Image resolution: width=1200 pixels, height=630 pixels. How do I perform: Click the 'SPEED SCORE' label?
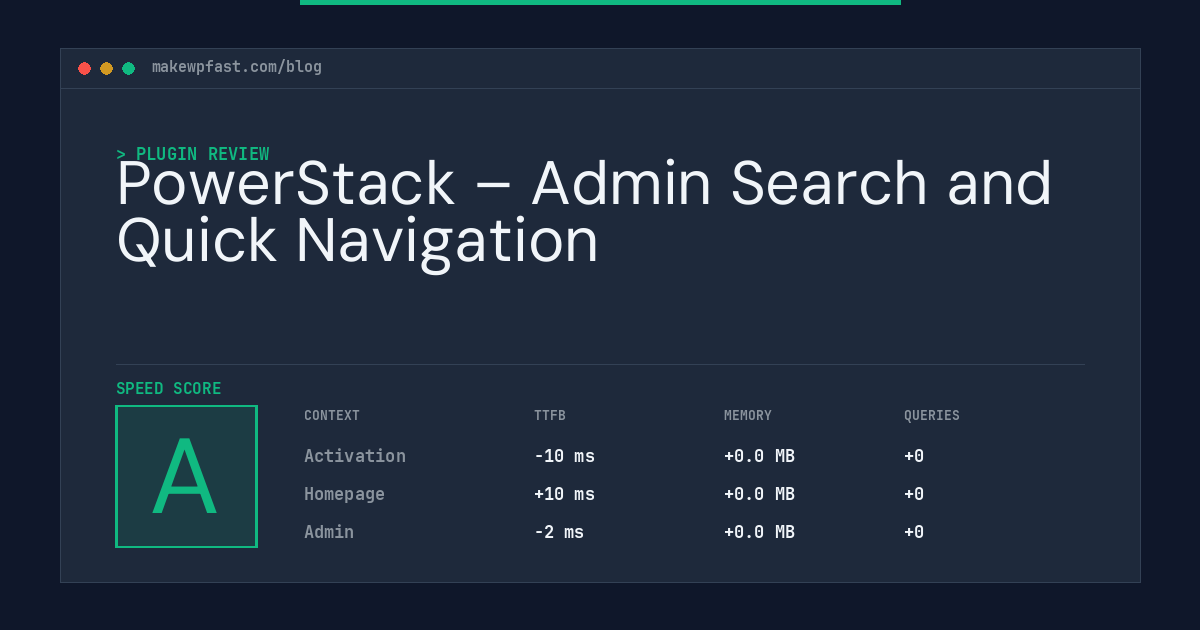click(x=169, y=388)
